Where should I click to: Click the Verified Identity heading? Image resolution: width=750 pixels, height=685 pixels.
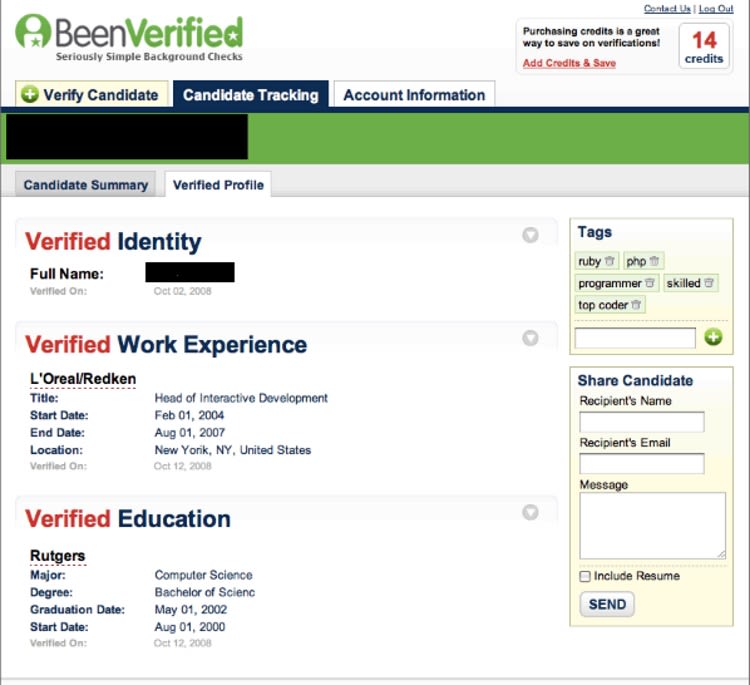pyautogui.click(x=113, y=242)
